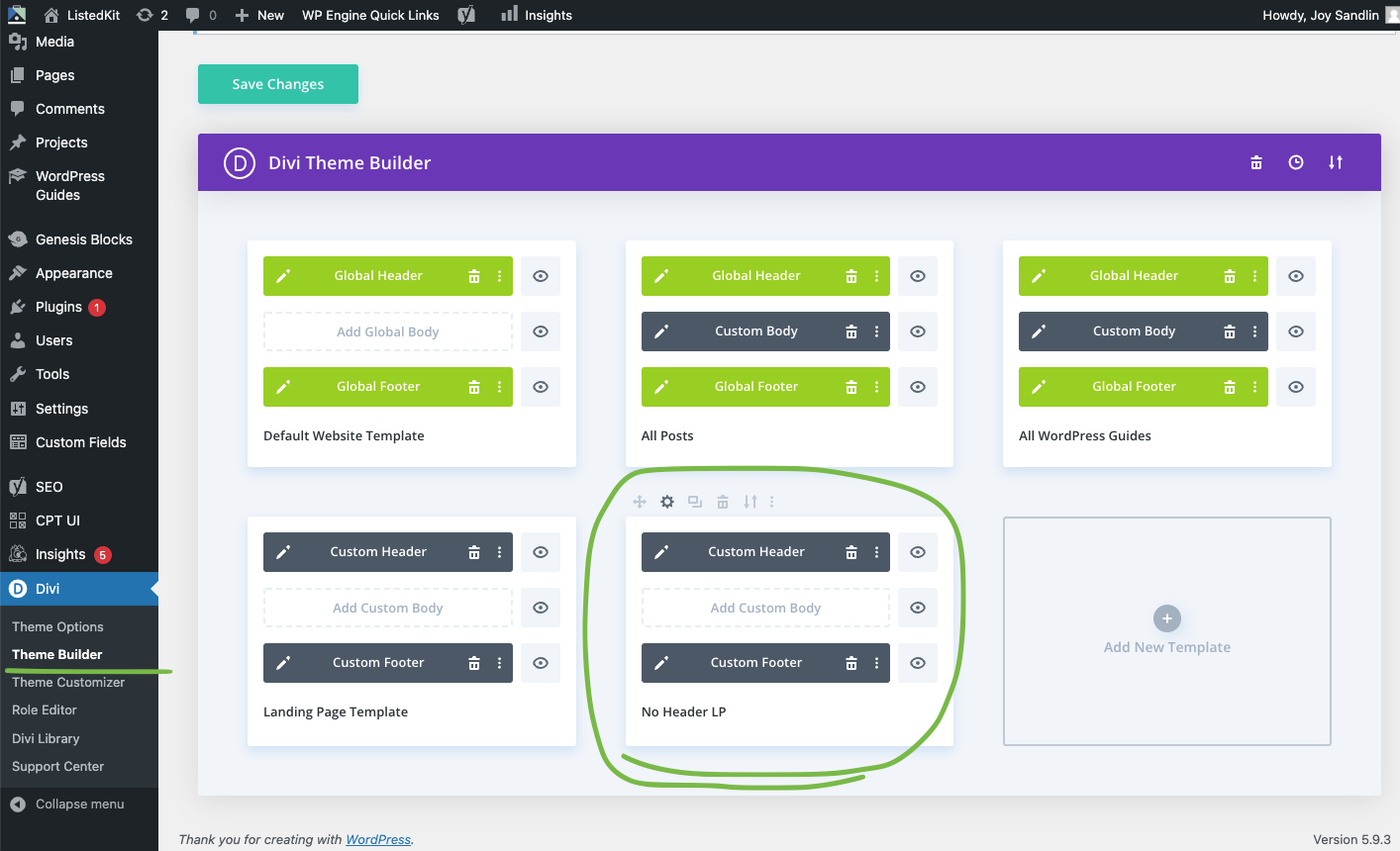Open Custom Fields in sidebar

80,442
